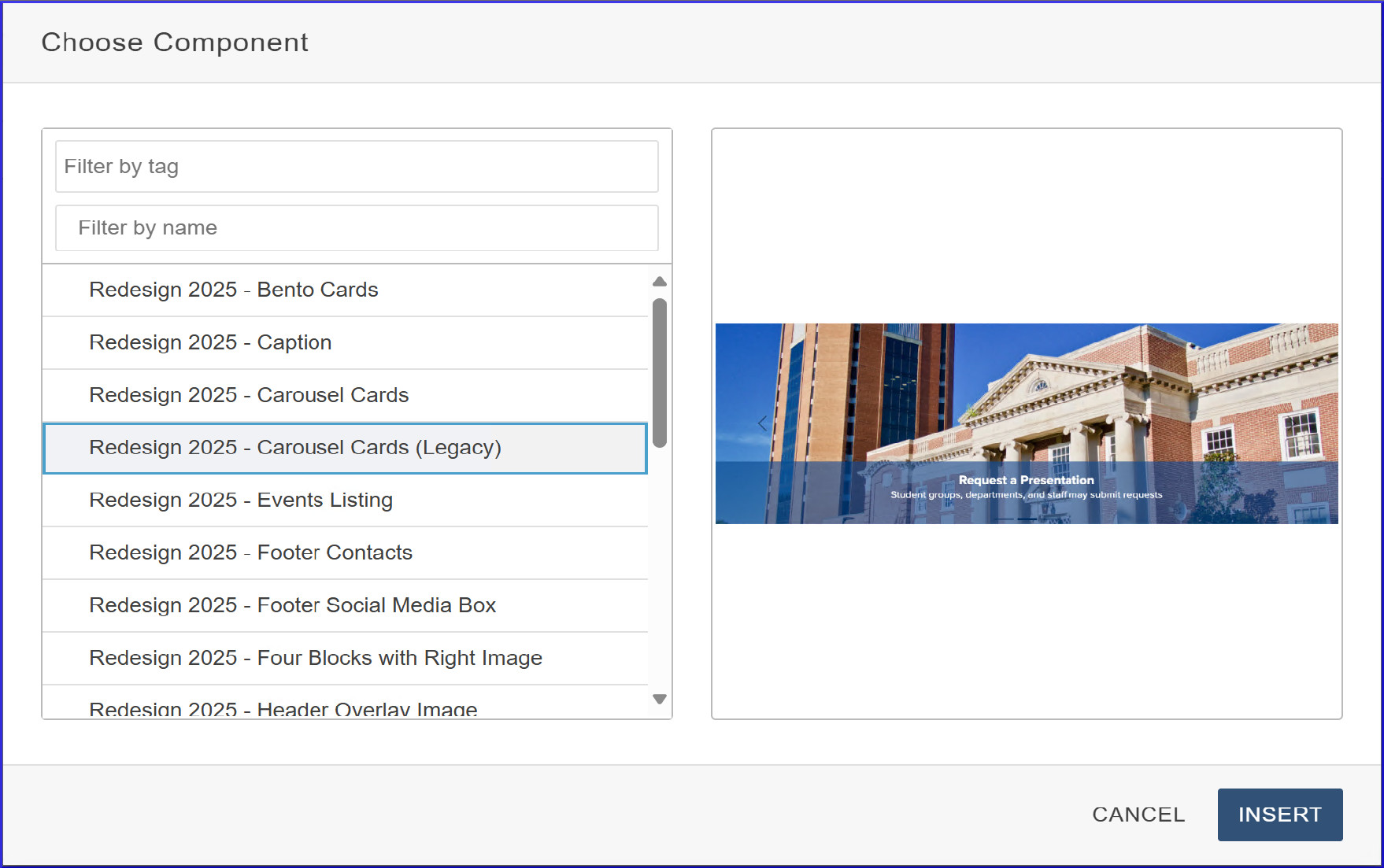Screen dimensions: 1384x868
Task: Click the Filter by tag field
Action: coord(357,167)
